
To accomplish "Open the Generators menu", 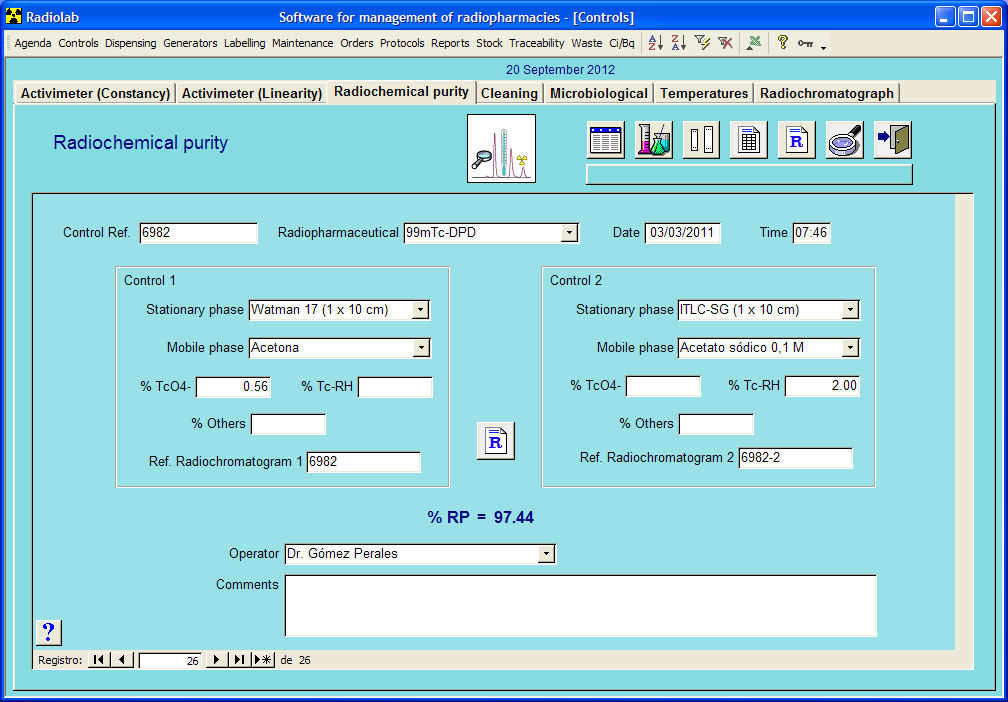I will coord(190,43).
